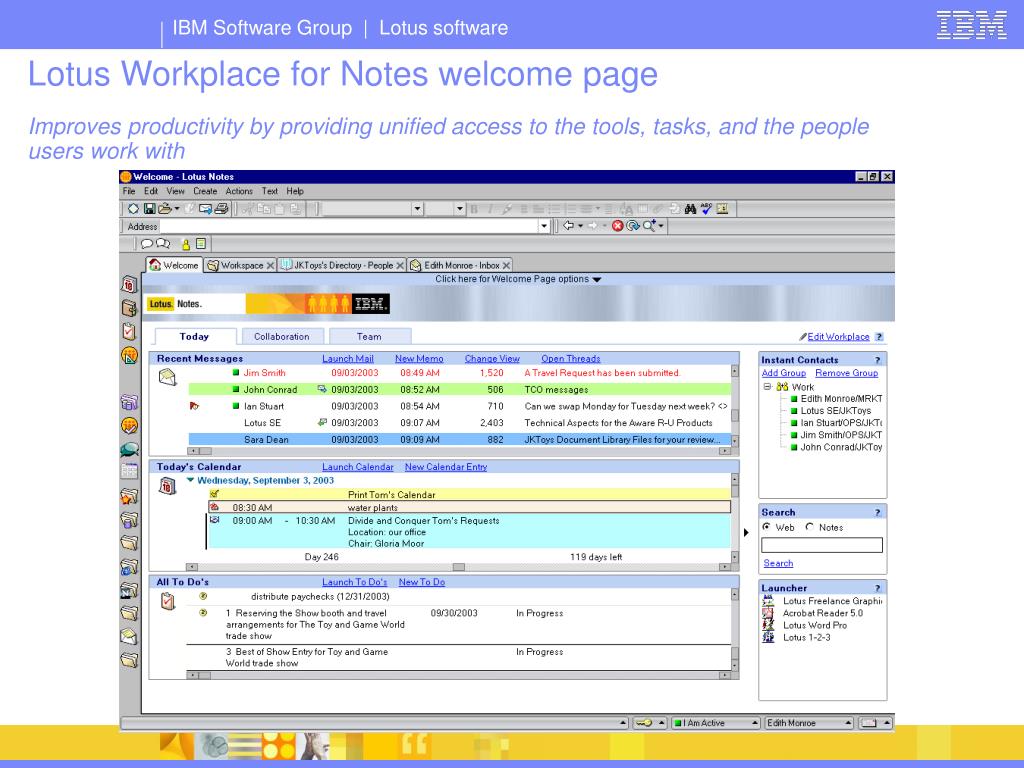Click the key icon in status bar
This screenshot has width=1024, height=768.
coord(644,723)
